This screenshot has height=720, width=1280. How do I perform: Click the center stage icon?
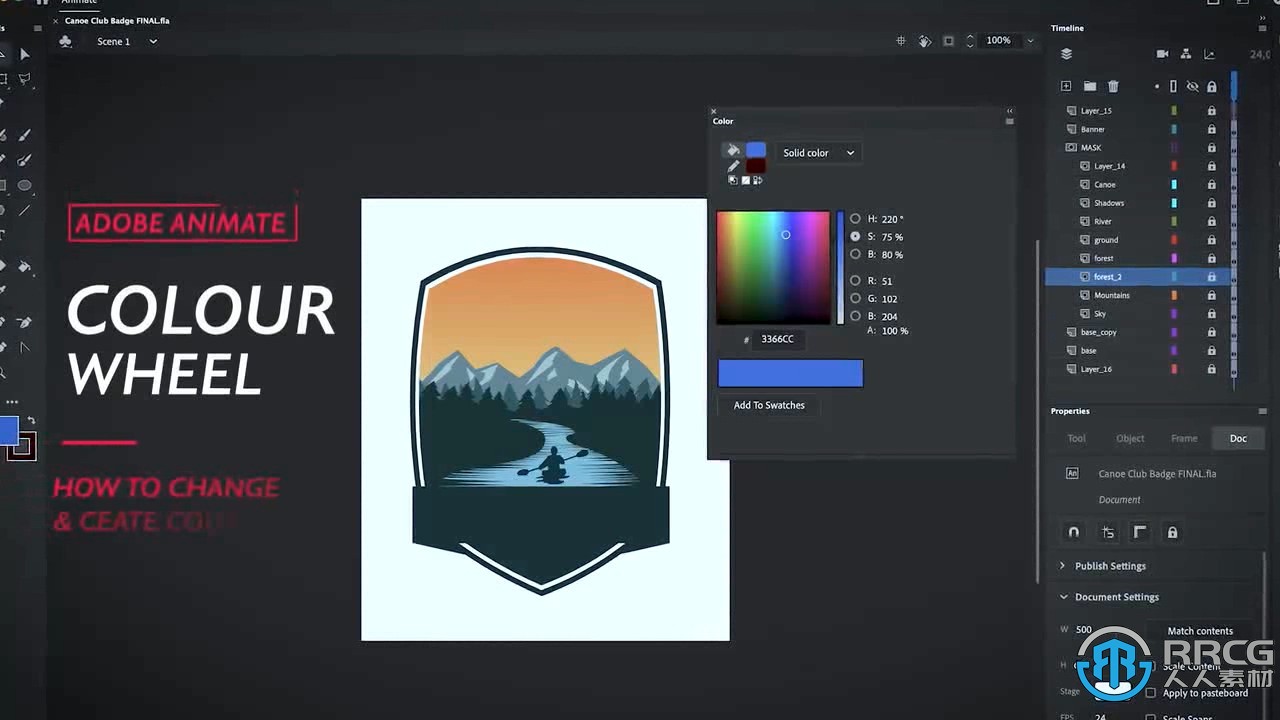coord(900,41)
